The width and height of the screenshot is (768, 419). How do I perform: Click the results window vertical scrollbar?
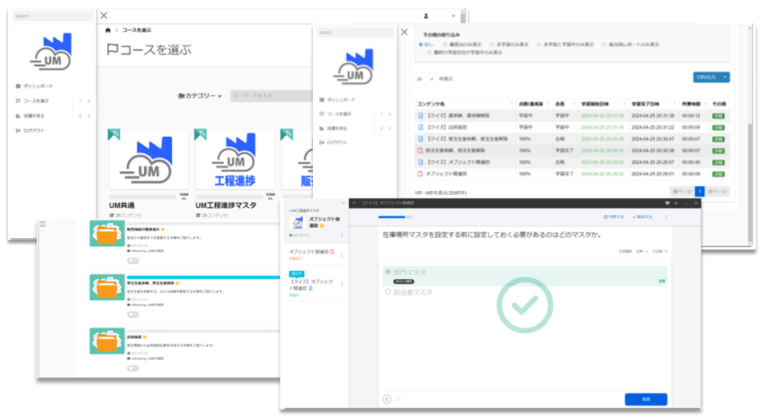tap(750, 184)
